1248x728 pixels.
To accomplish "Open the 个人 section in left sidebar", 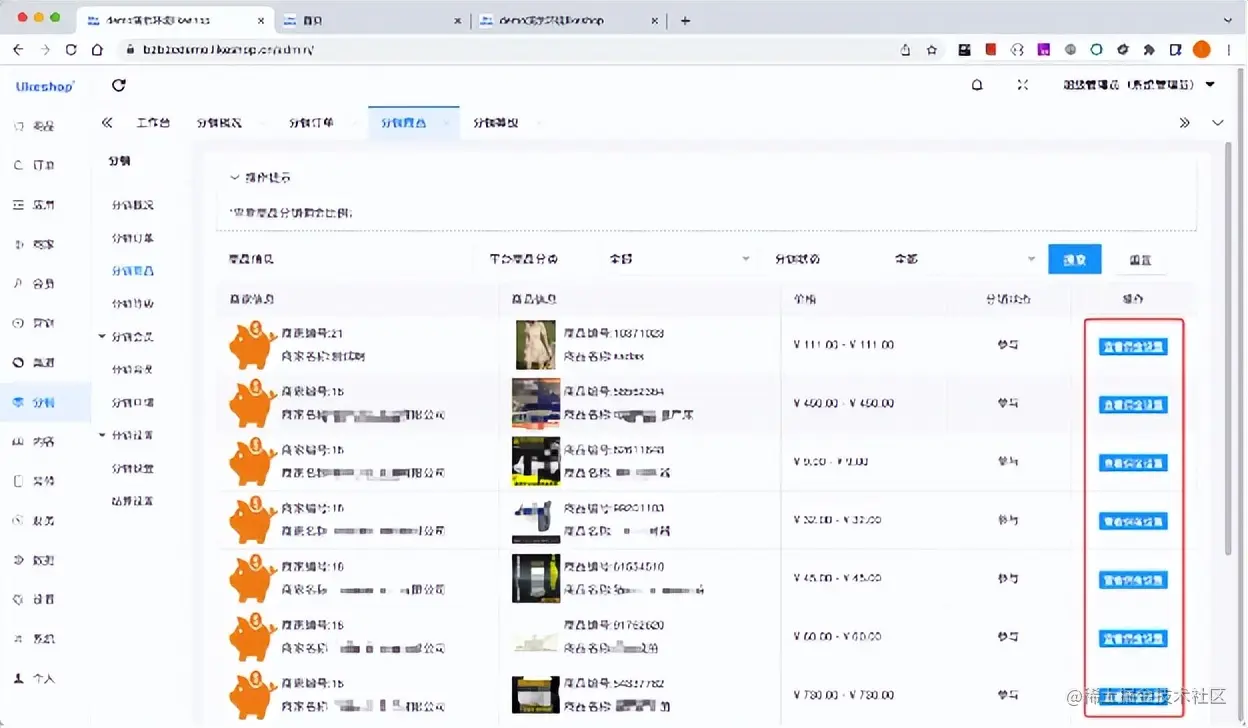I will click(34, 678).
